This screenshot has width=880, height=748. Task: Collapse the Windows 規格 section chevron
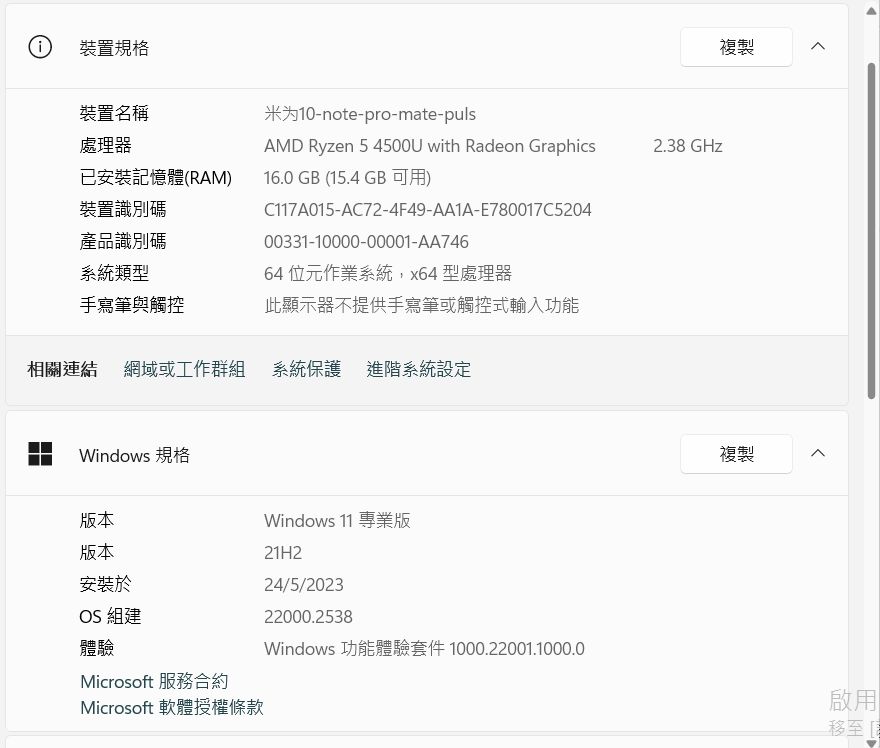818,453
